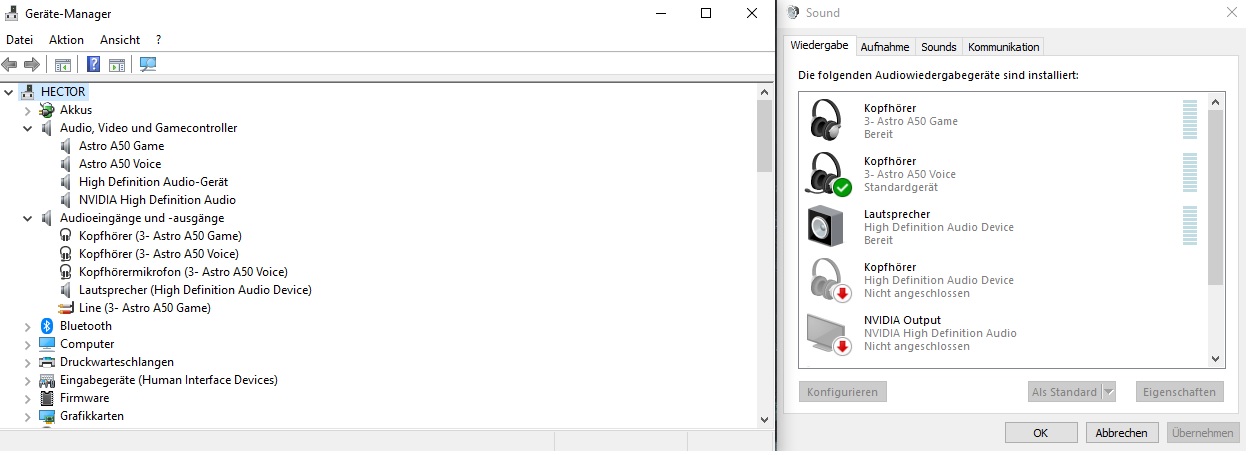Expand Druckwarteschlangen category
This screenshot has width=1249, height=455.
(x=28, y=362)
